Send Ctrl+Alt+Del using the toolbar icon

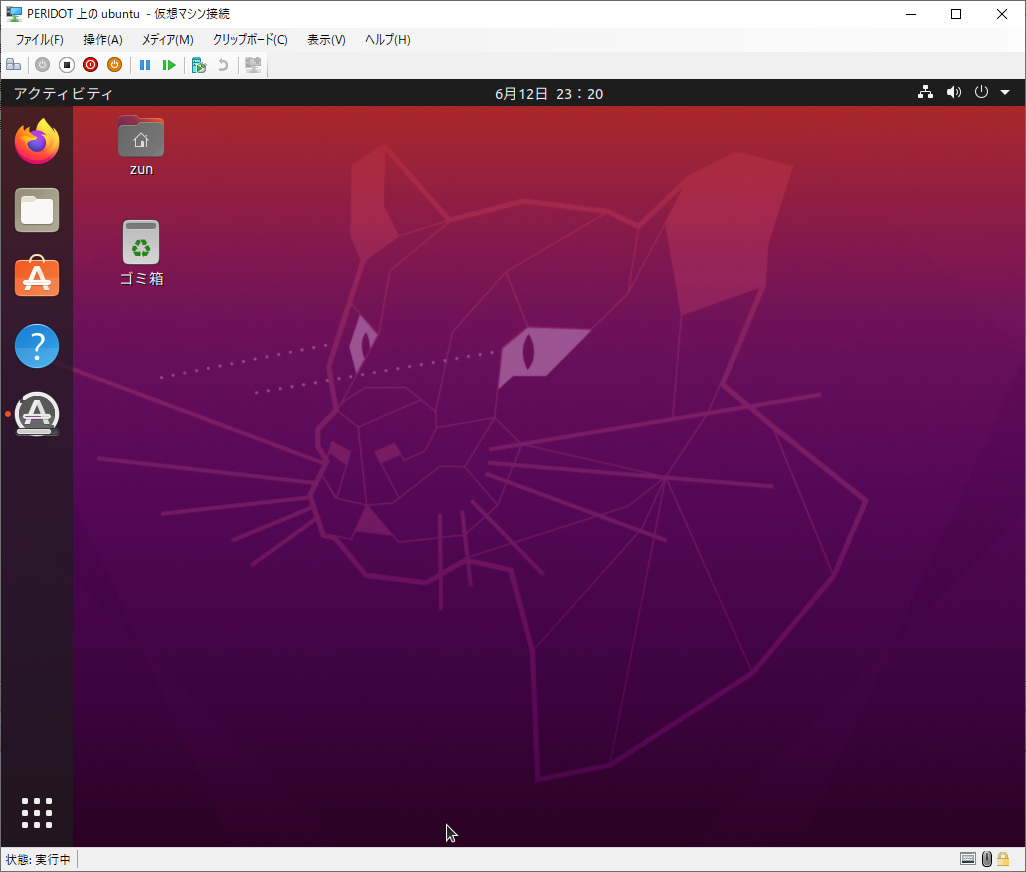(x=14, y=65)
